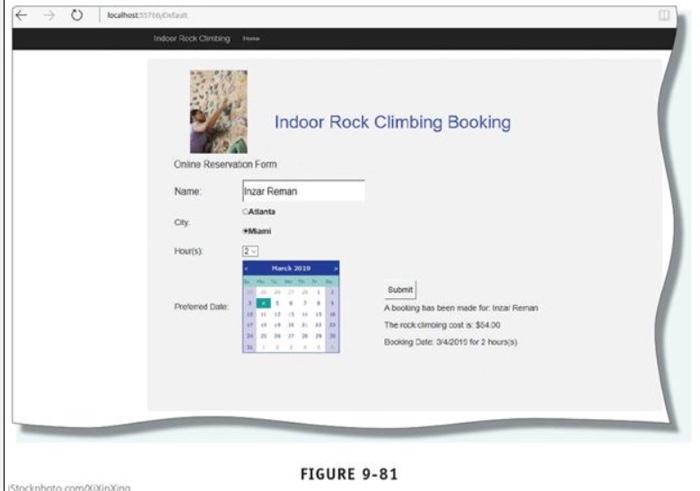This screenshot has height=491, width=700.
Task: Go to previous month in calendar
Action: coord(246,268)
